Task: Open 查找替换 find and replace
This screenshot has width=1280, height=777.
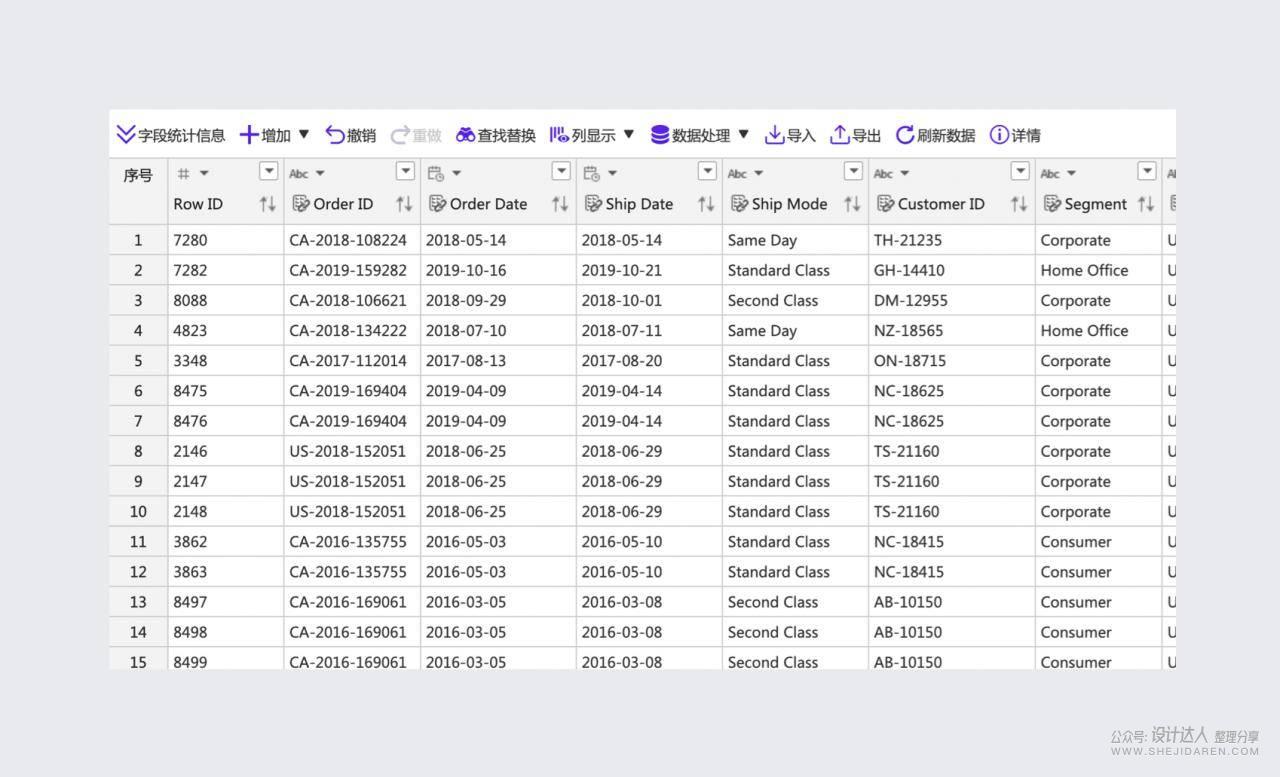Action: (496, 135)
